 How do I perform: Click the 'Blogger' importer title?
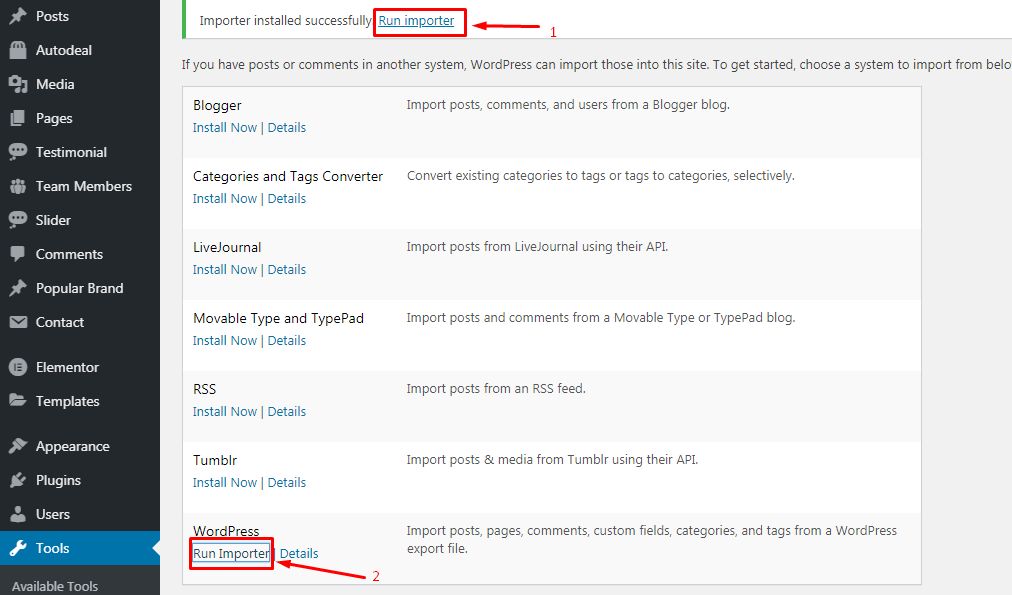tap(217, 105)
